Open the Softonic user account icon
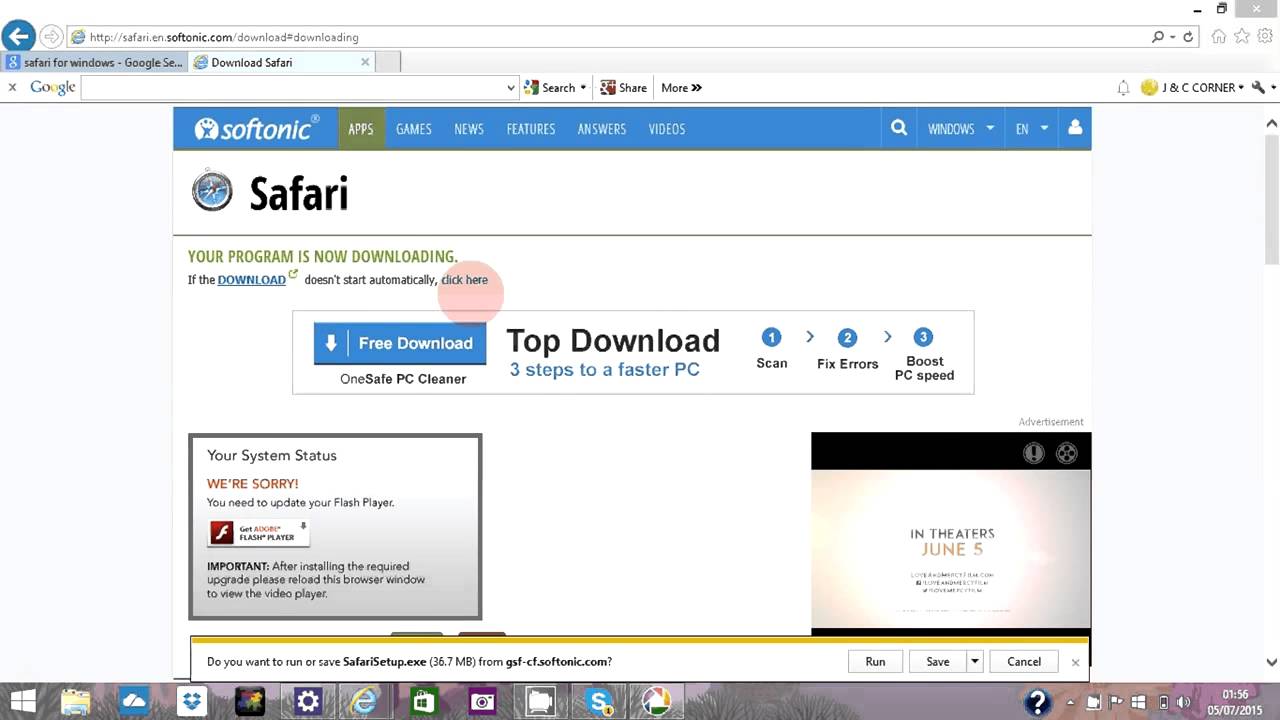Screen dimensions: 1280x720 click(1075, 128)
